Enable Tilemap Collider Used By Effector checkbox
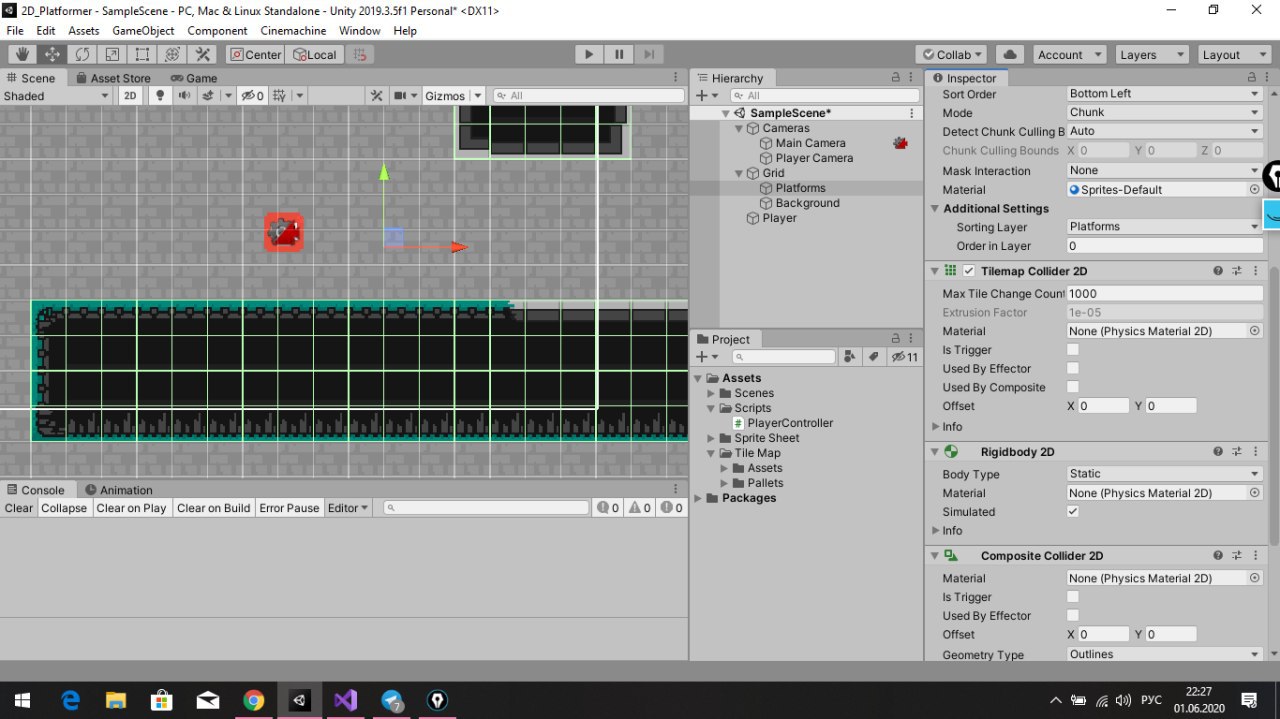This screenshot has height=719, width=1280. coord(1073,369)
